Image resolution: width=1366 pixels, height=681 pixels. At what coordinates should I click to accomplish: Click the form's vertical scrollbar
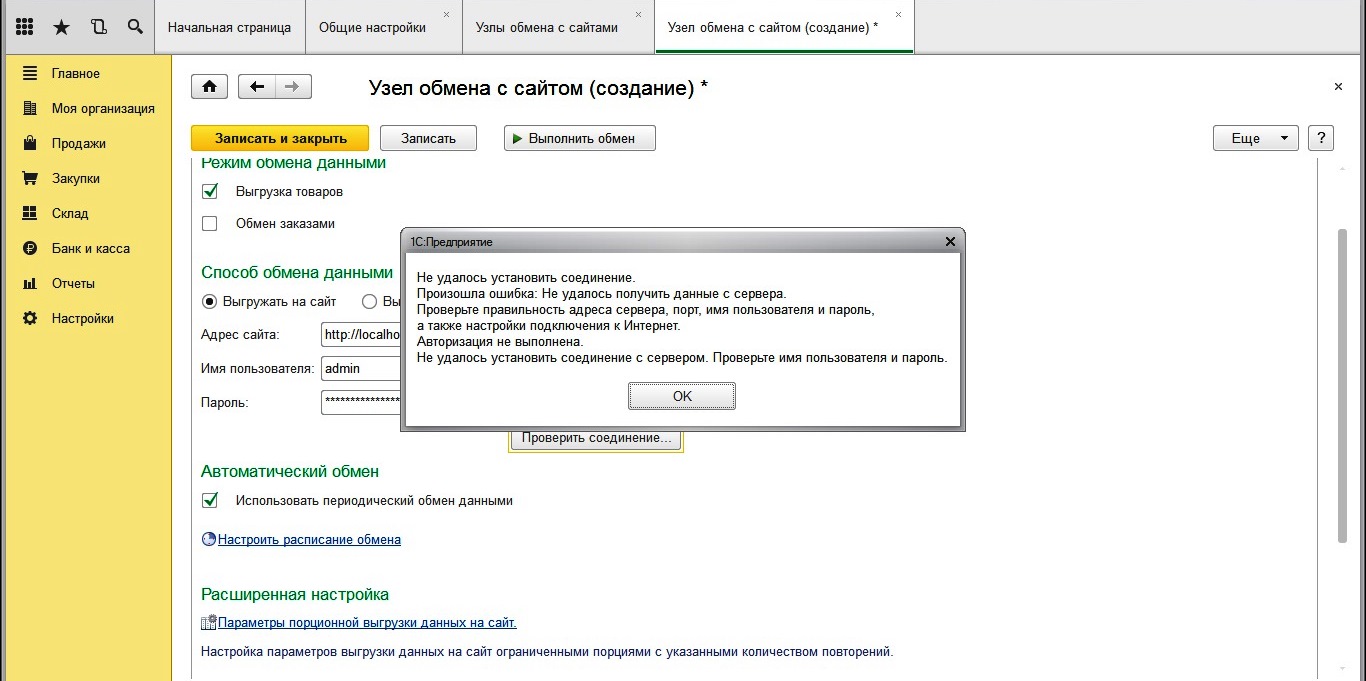pyautogui.click(x=1342, y=385)
